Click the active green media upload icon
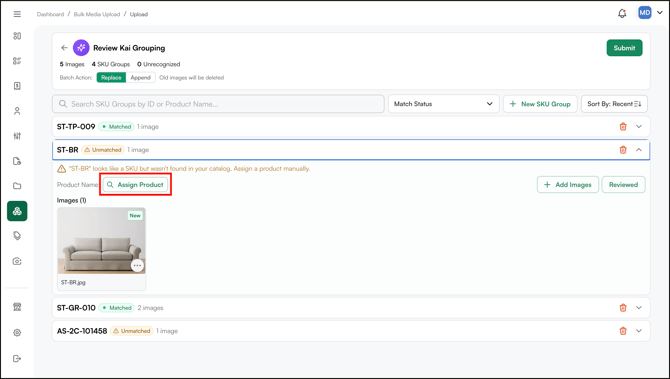 (17, 211)
